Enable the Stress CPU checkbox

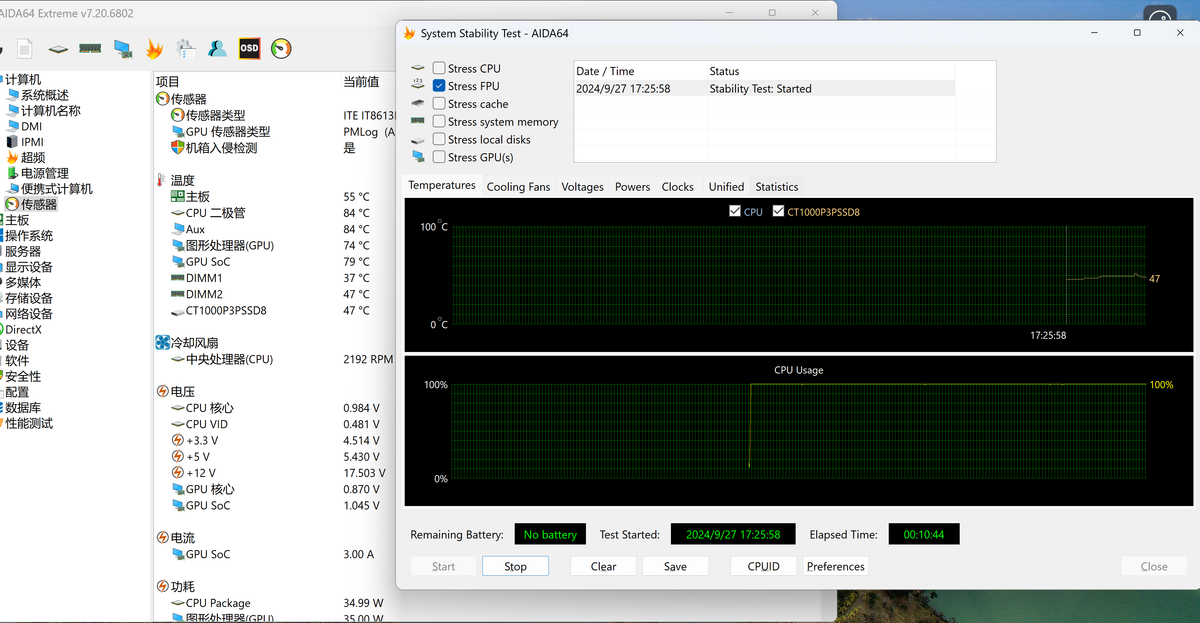point(439,68)
